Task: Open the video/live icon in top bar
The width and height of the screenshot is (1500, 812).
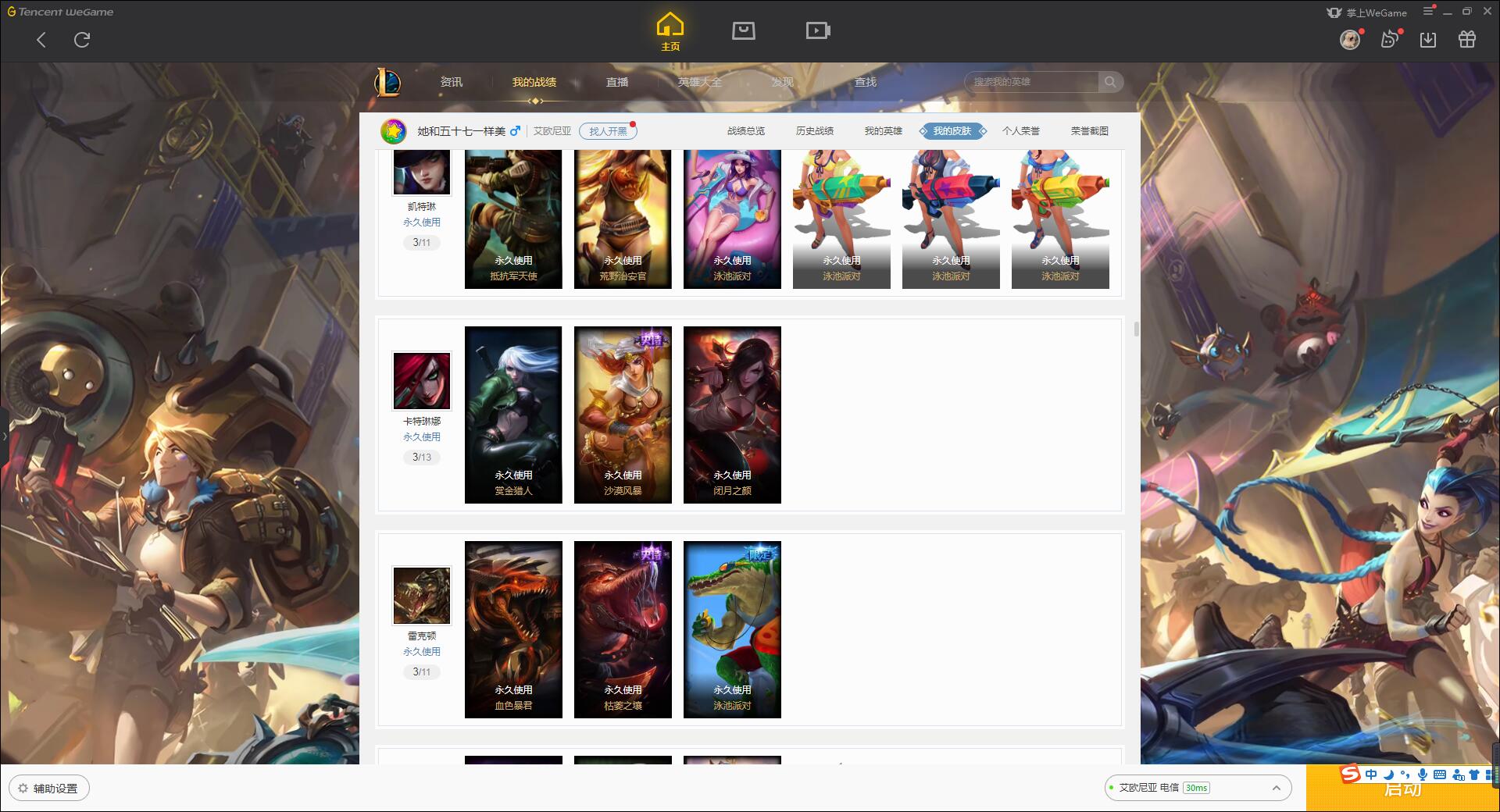Action: coord(817,30)
